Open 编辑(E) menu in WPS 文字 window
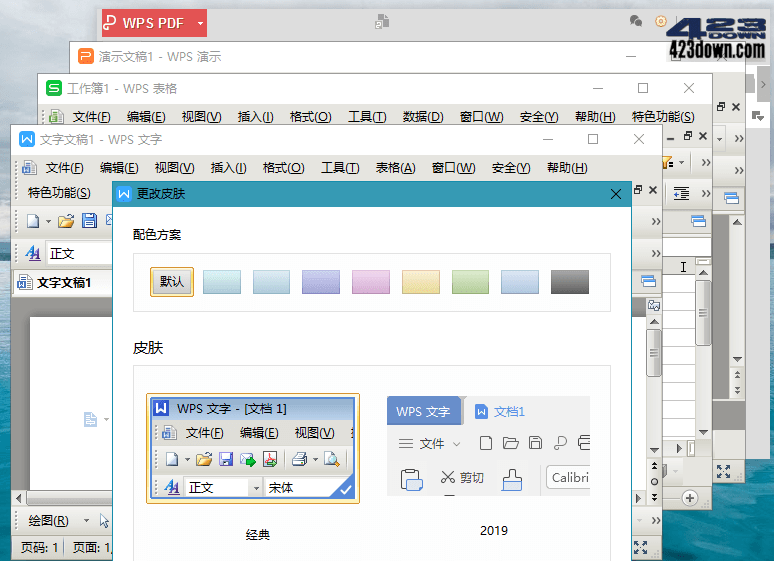This screenshot has width=774, height=561. [119, 168]
